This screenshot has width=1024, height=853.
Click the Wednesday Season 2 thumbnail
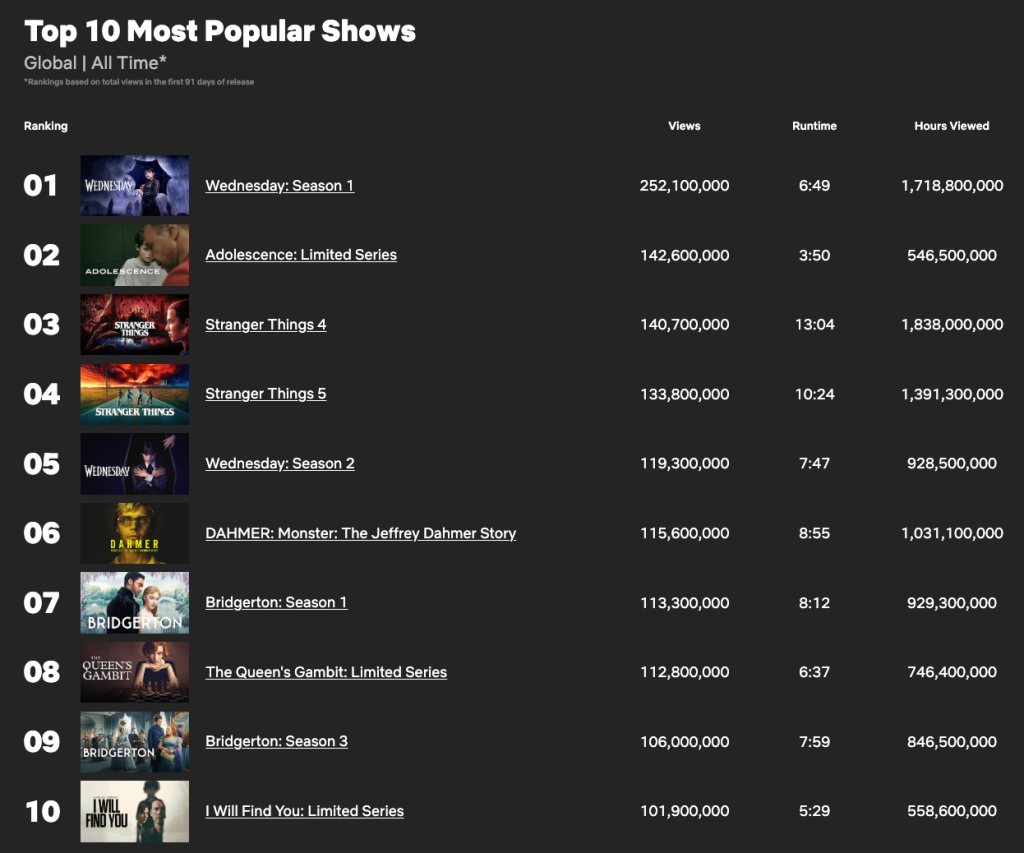[x=135, y=464]
